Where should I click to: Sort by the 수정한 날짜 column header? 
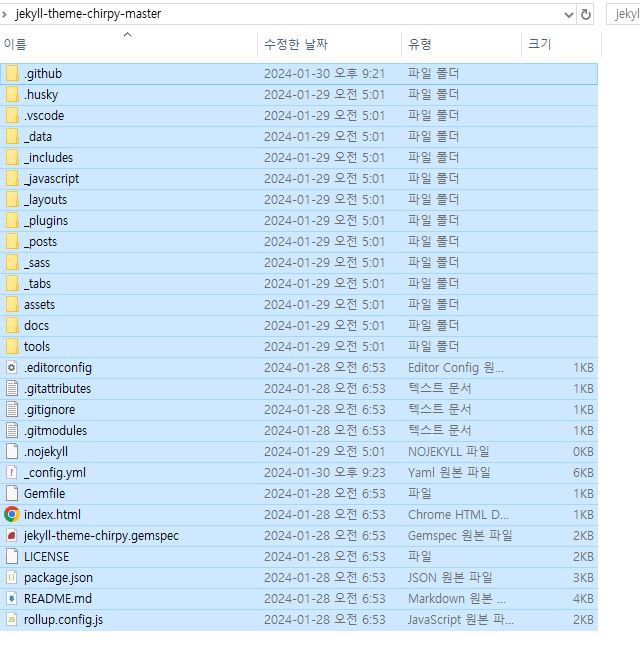(329, 44)
